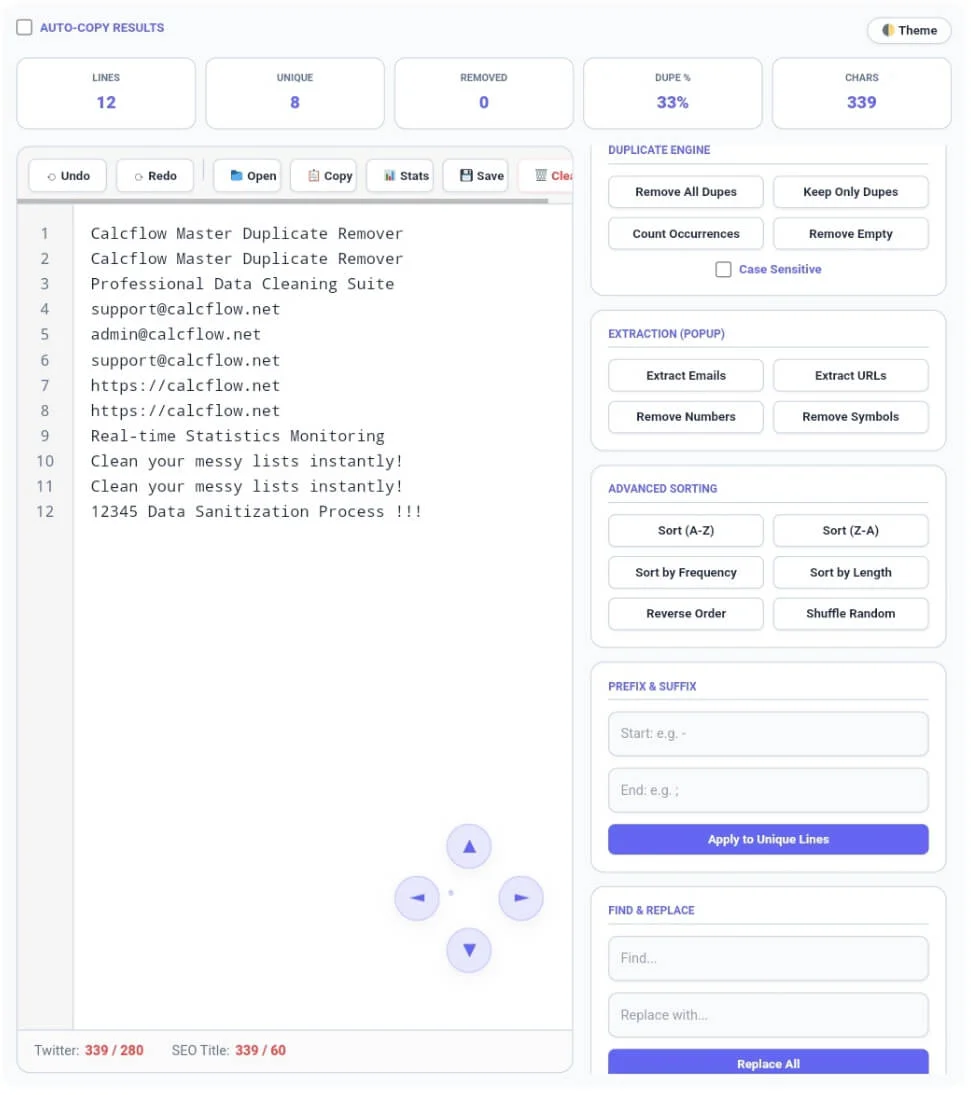Click the Start prefix input field

[768, 733]
